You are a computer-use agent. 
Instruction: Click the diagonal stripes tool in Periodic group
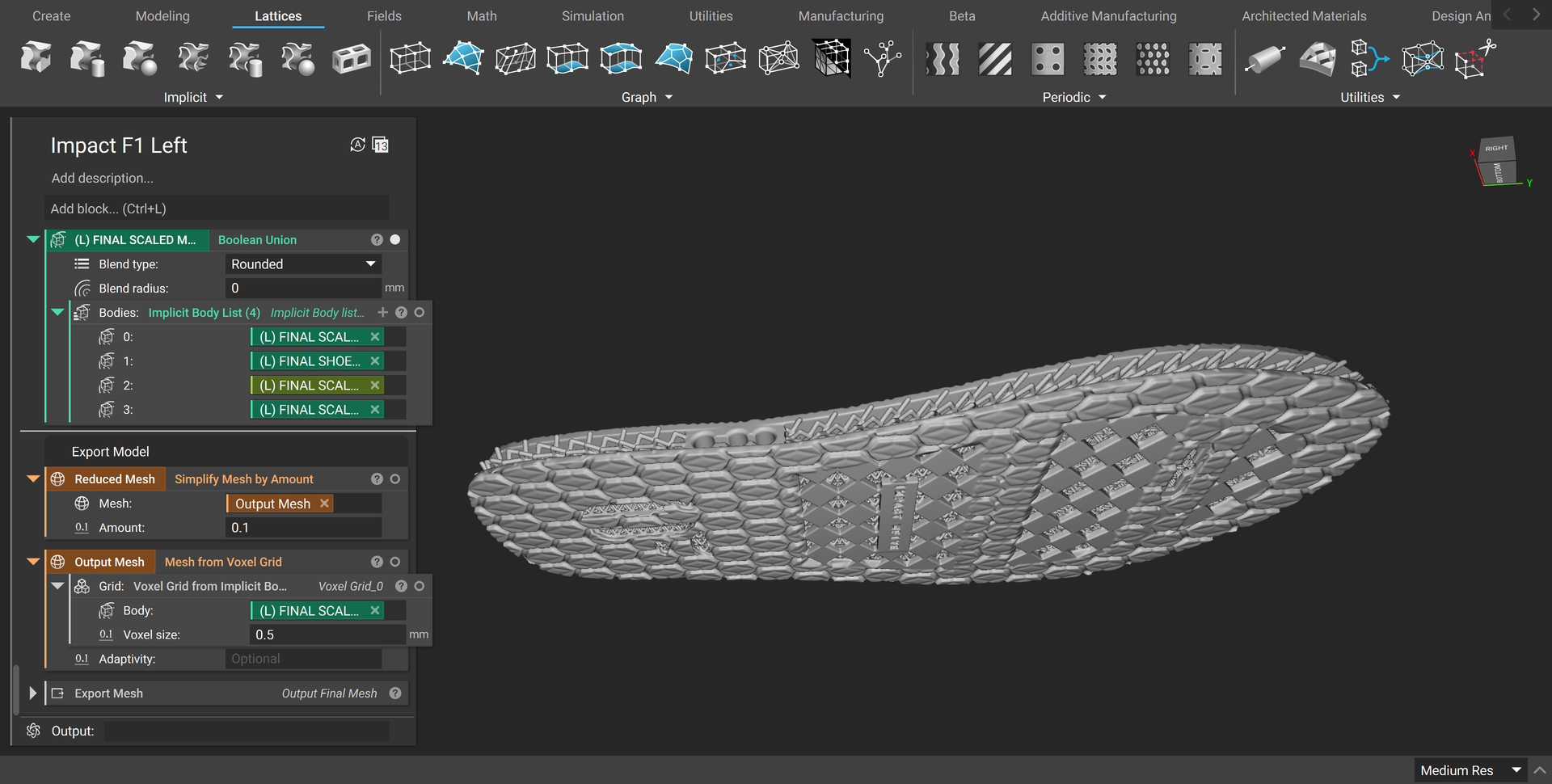[x=995, y=58]
